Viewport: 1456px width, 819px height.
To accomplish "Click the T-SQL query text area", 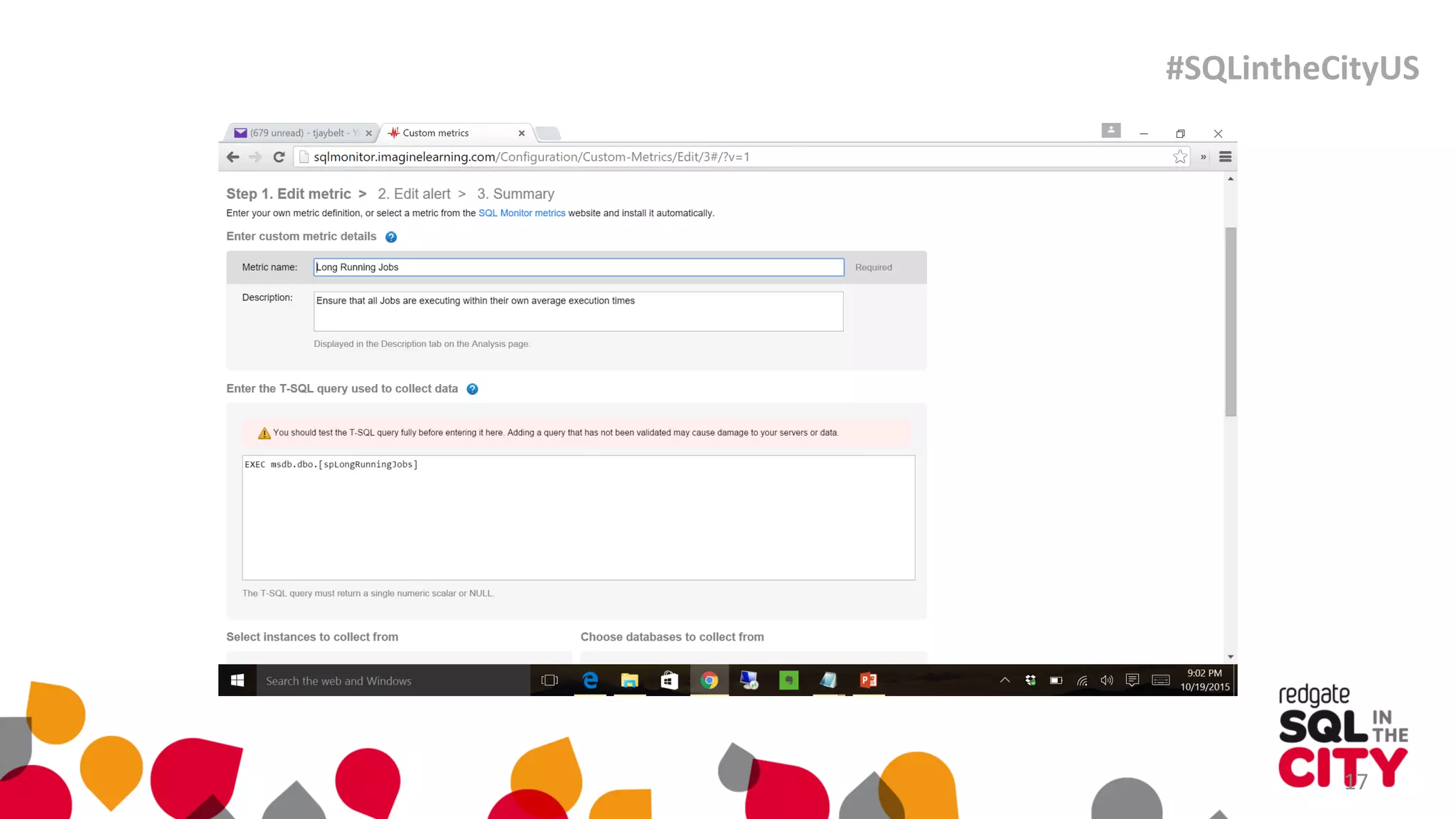I will [x=578, y=518].
